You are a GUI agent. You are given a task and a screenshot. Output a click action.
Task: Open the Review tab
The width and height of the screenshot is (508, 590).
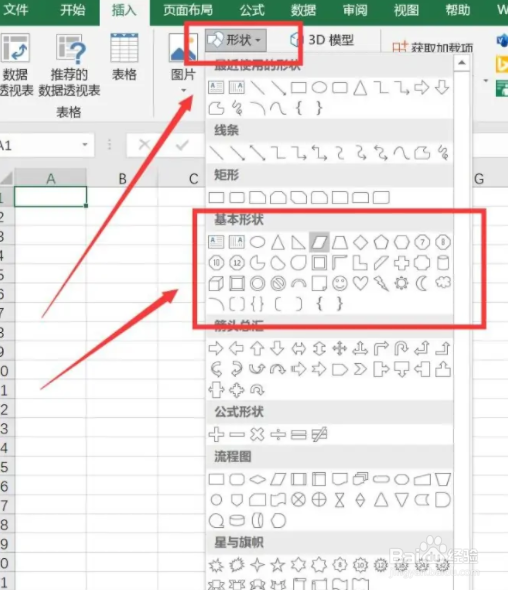click(x=355, y=9)
